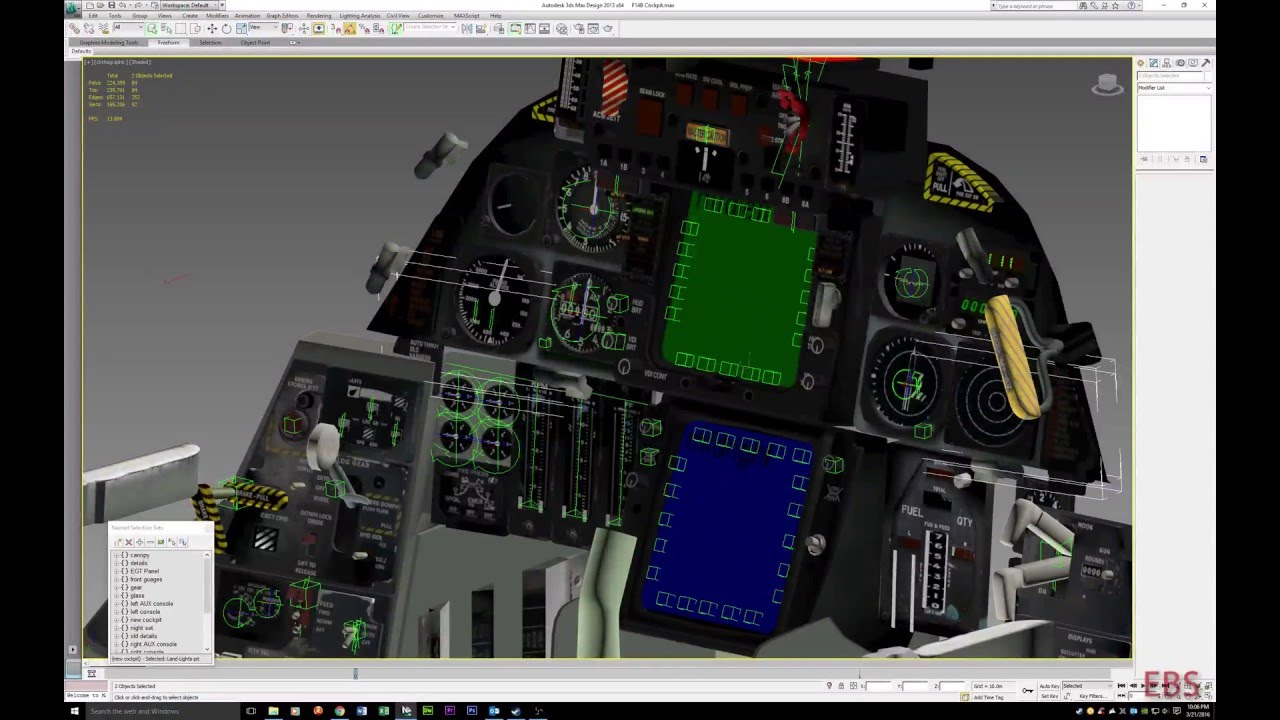Open the Material Editor icon
This screenshot has height=720, width=1280.
561,28
